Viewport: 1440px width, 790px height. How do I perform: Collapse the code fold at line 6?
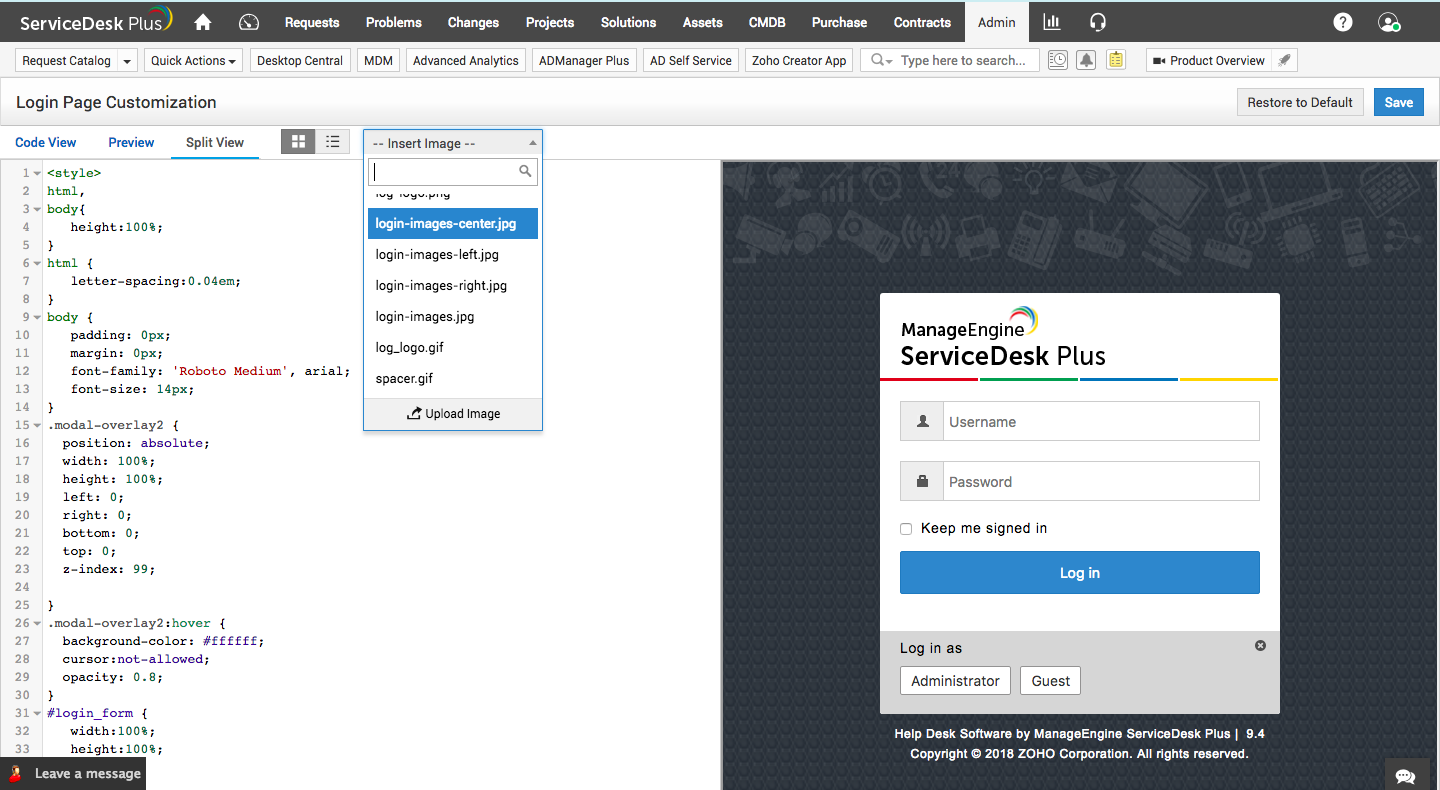(38, 263)
